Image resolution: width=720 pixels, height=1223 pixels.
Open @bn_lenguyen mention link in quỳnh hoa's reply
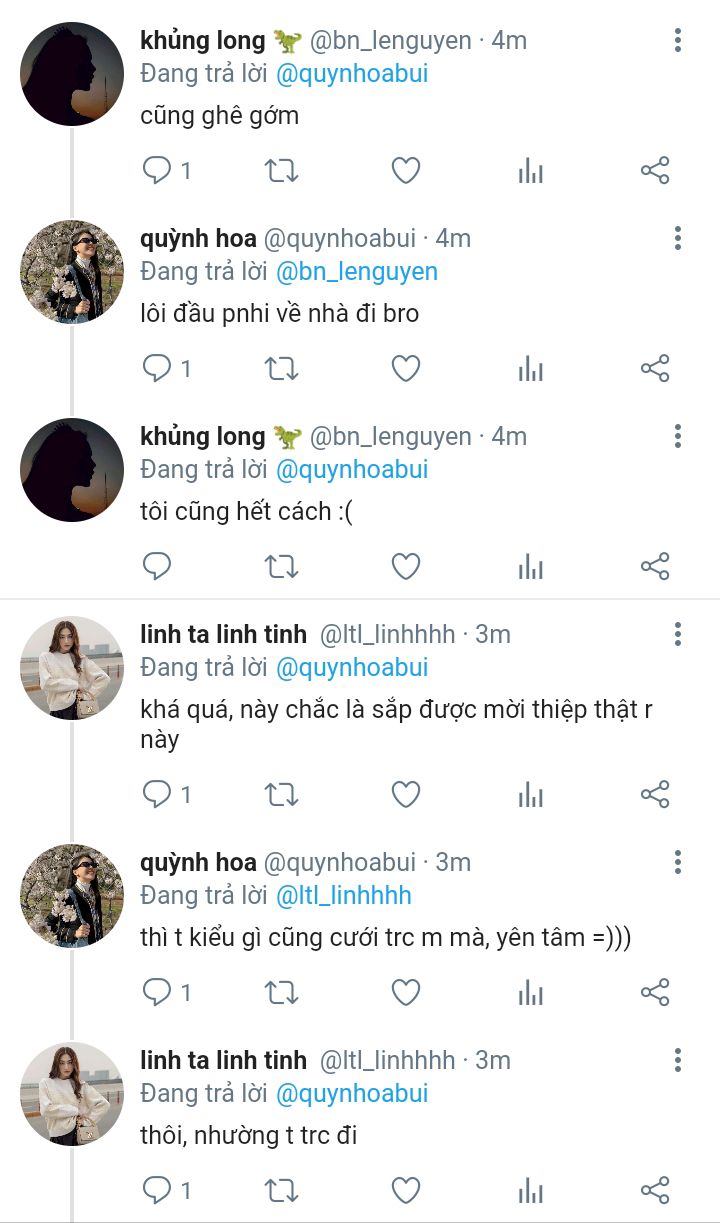(x=357, y=272)
